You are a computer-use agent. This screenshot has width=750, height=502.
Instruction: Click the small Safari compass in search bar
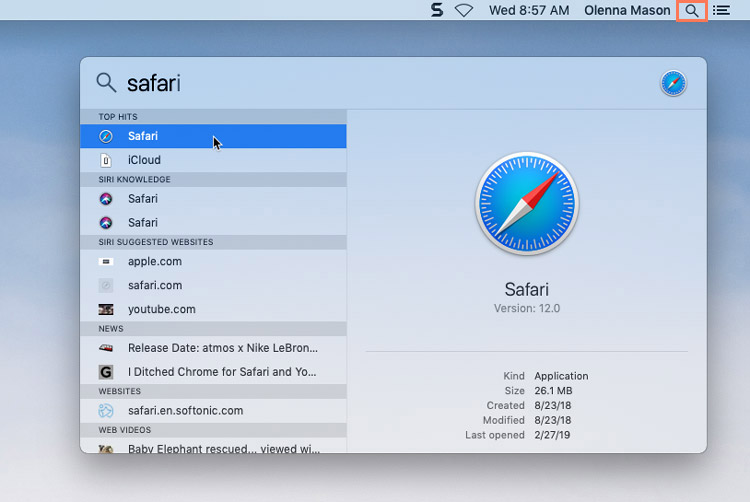click(673, 83)
